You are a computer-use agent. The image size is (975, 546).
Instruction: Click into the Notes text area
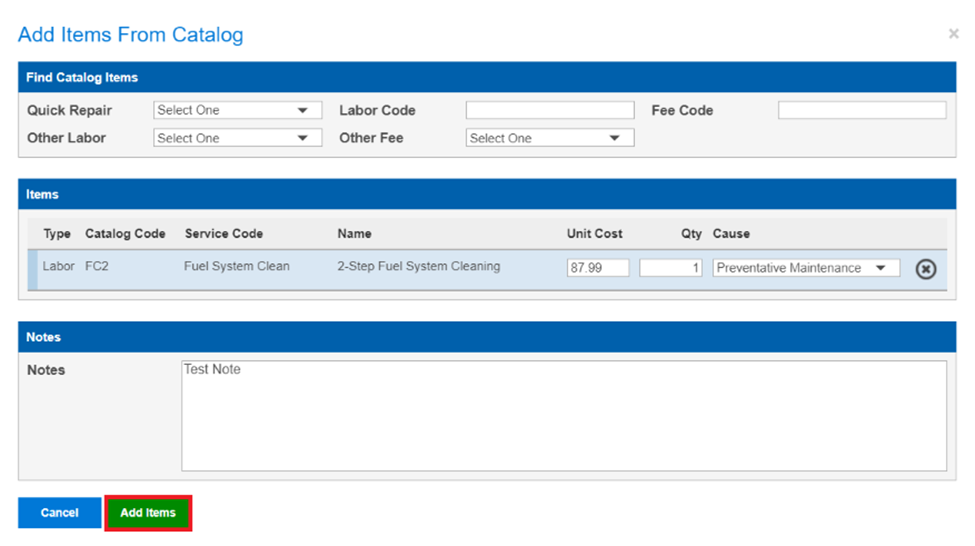(564, 415)
